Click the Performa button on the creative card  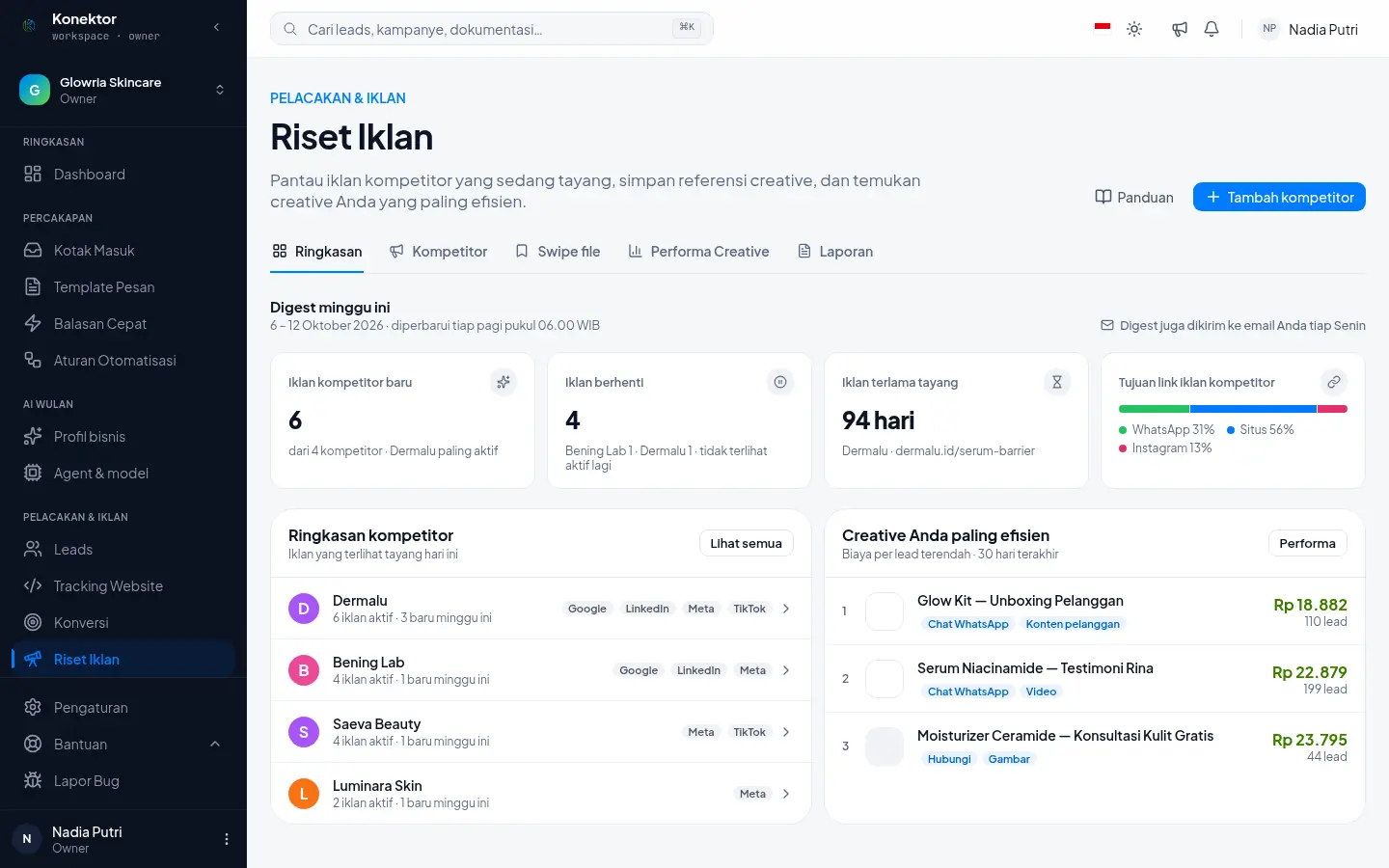coord(1307,543)
